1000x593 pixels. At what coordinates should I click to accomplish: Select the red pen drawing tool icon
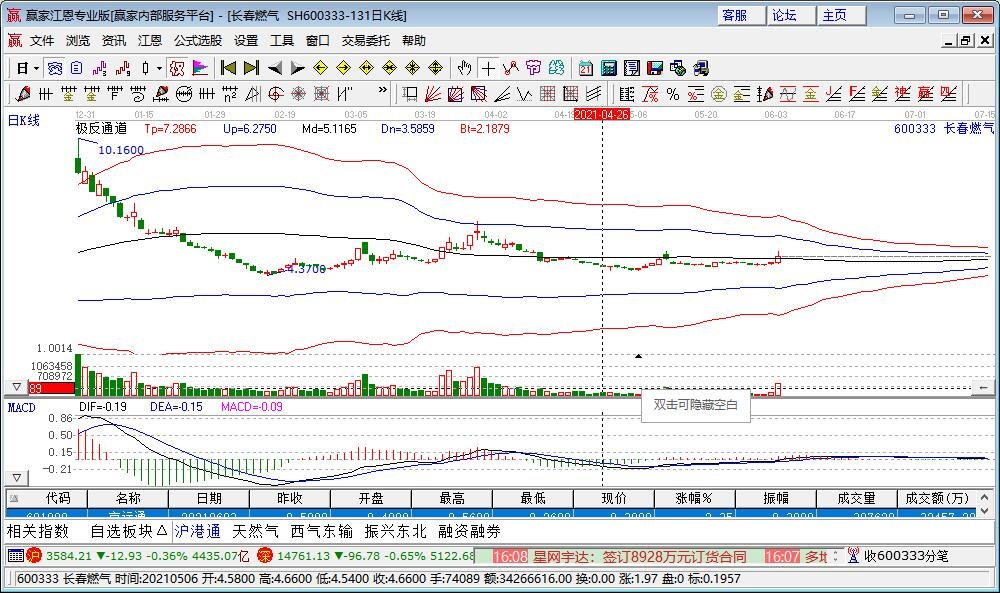click(23, 94)
